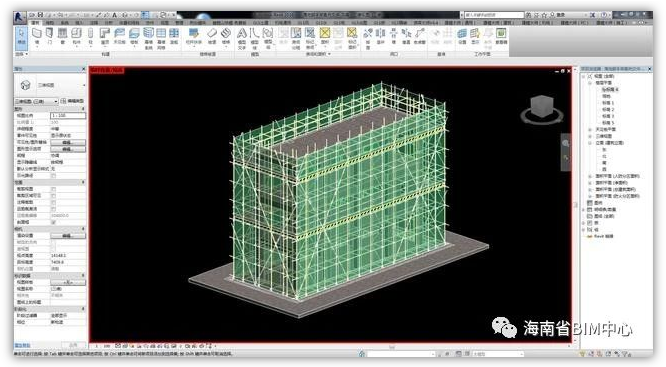Select the Tag Area tool

coord(352,38)
